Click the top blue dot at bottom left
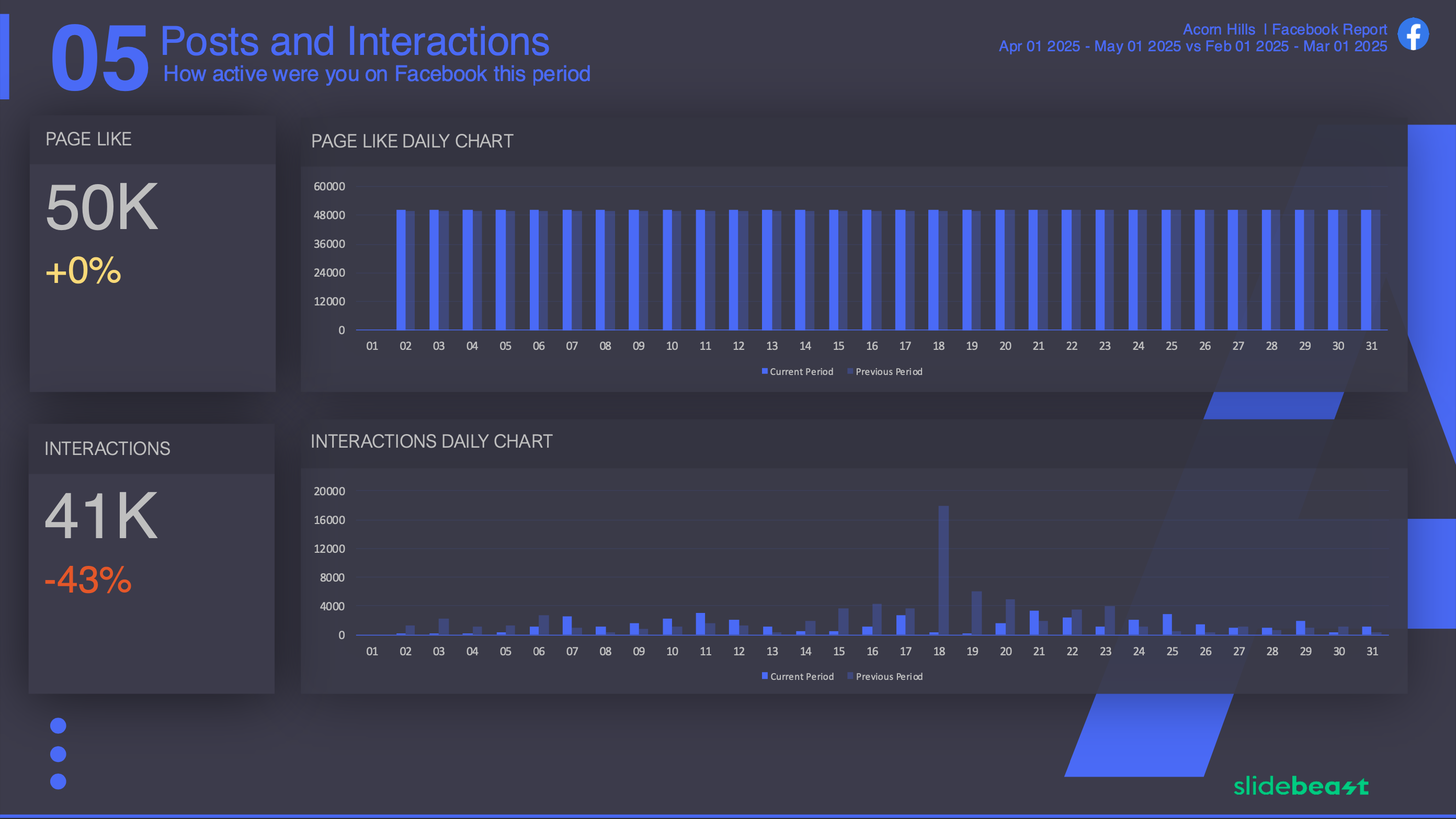 tap(58, 726)
